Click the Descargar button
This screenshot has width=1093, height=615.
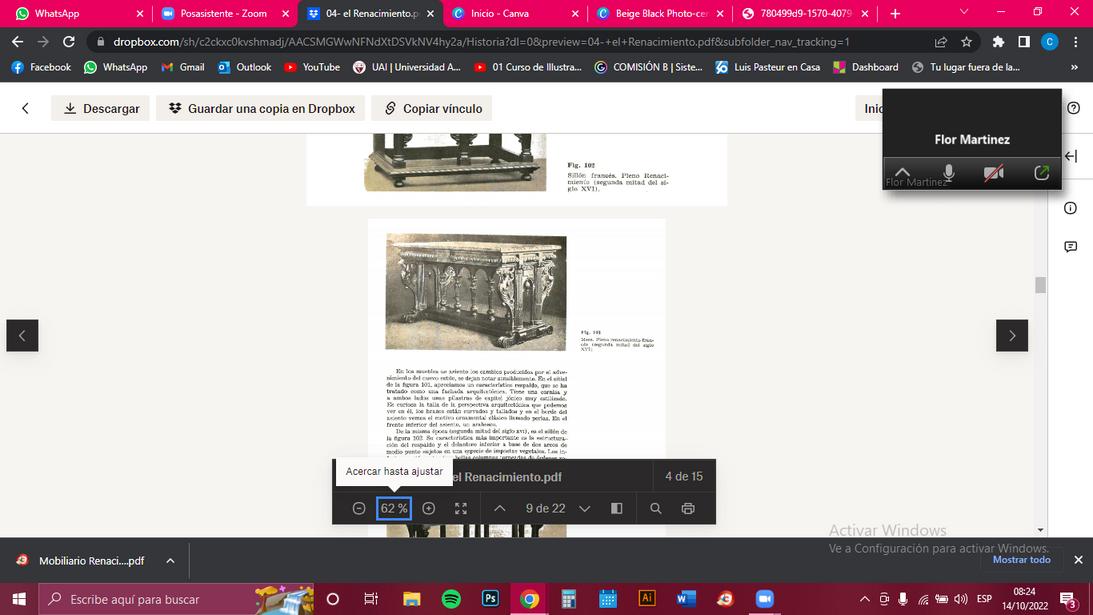(100, 108)
